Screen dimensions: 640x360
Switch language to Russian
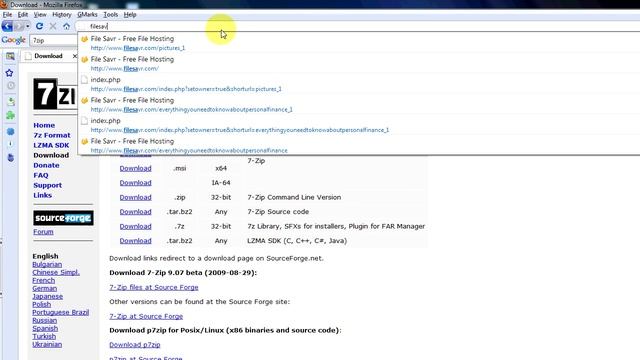[x=44, y=320]
